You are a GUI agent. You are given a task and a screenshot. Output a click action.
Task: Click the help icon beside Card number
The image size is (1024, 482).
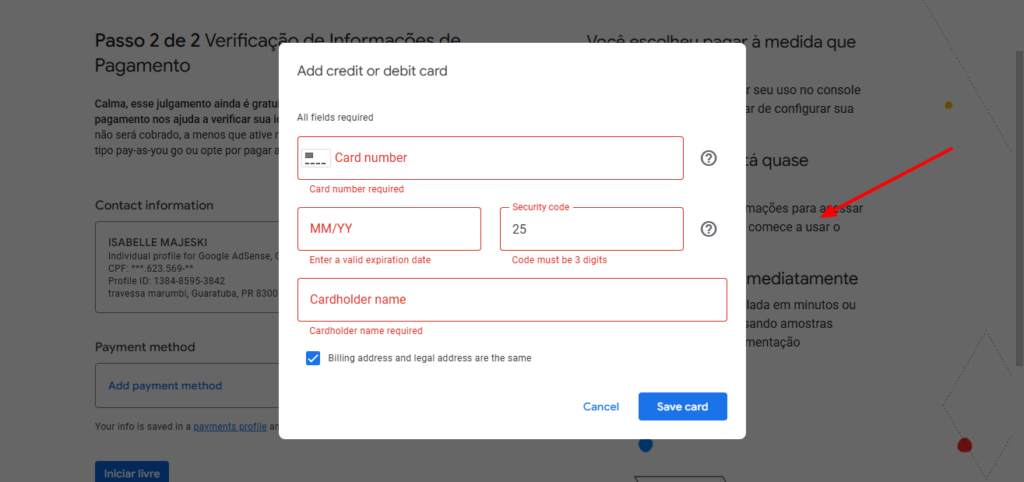(x=709, y=158)
